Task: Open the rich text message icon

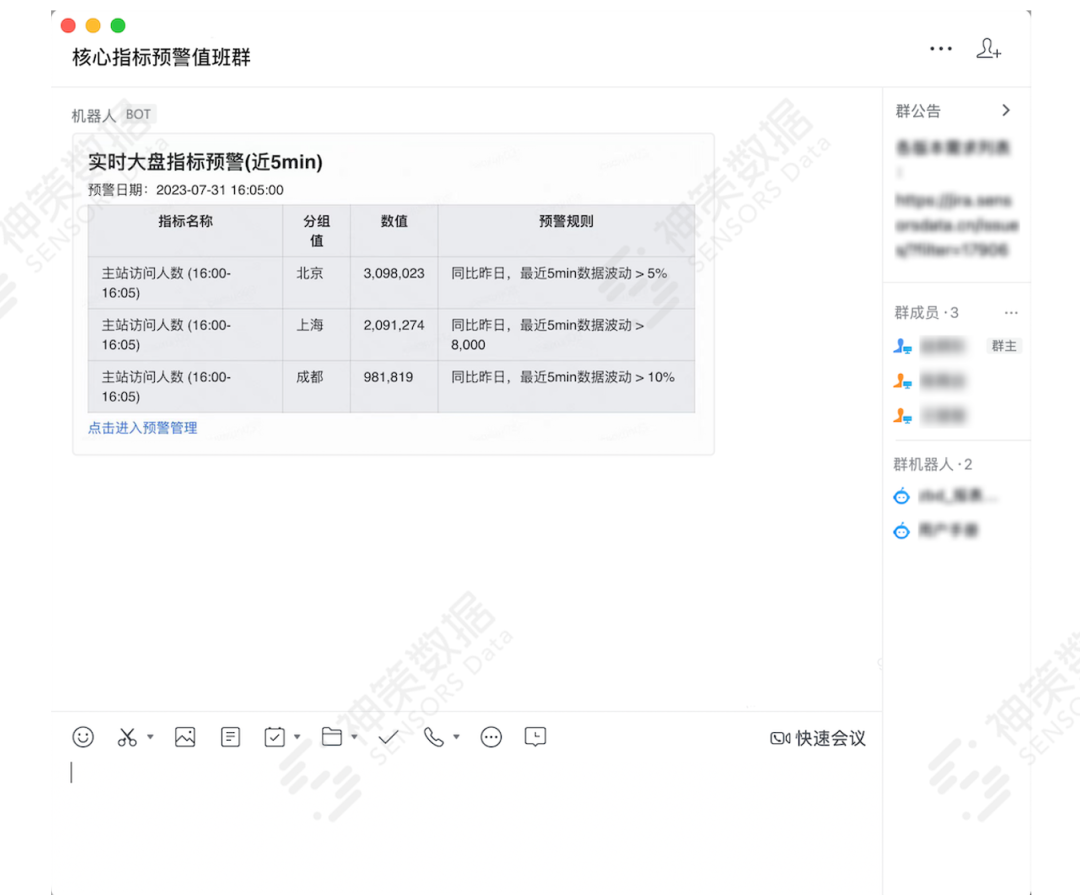Action: (x=230, y=737)
